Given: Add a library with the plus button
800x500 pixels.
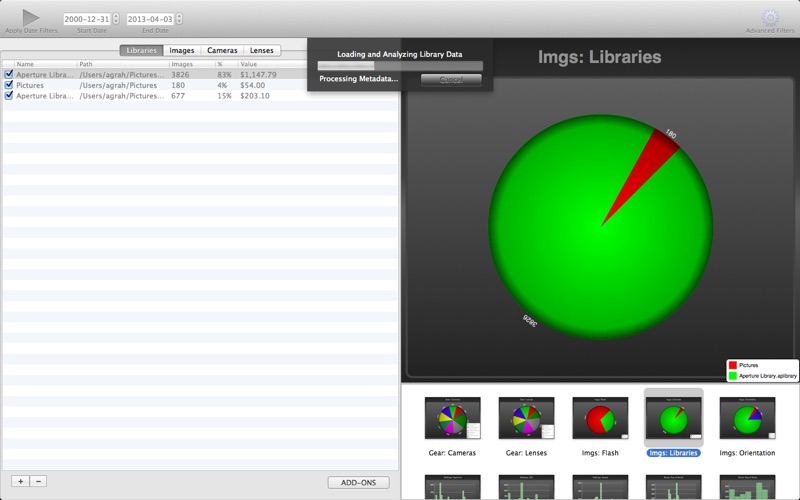Looking at the screenshot, I should [x=20, y=481].
